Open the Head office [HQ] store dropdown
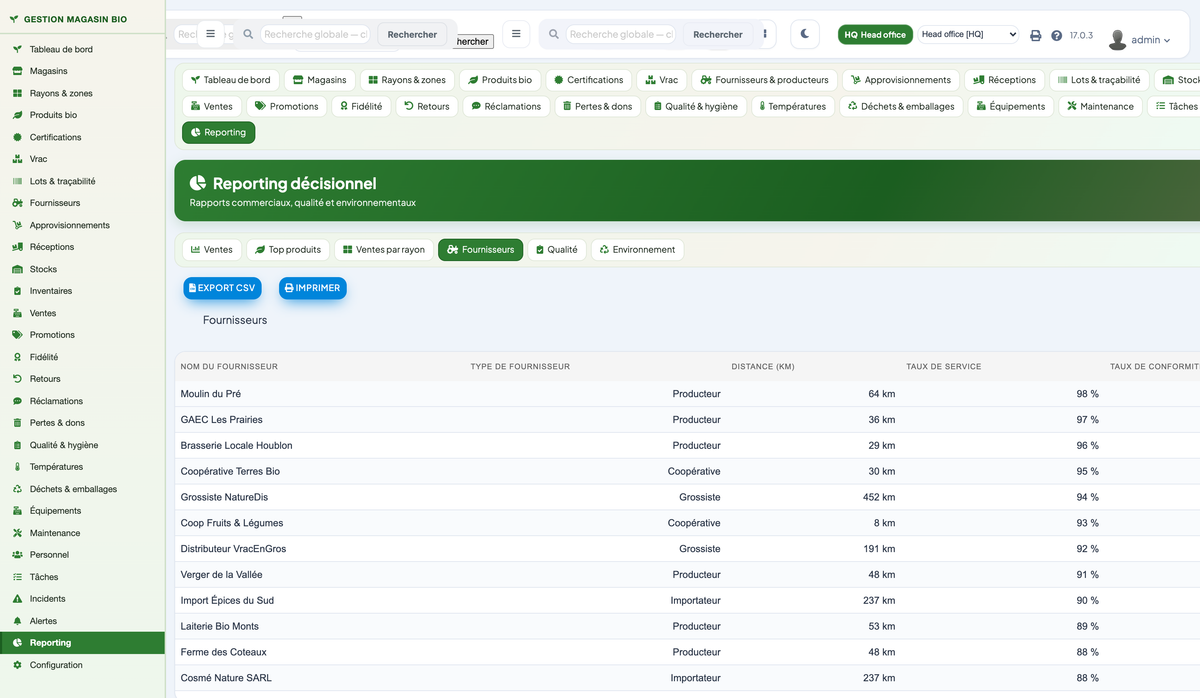 tap(969, 34)
